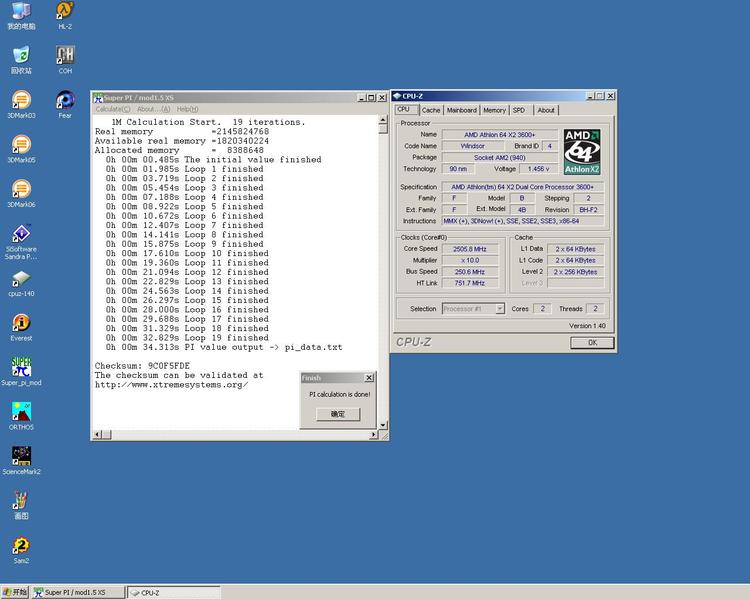
Task: Click the HT Link value field
Action: 470,283
